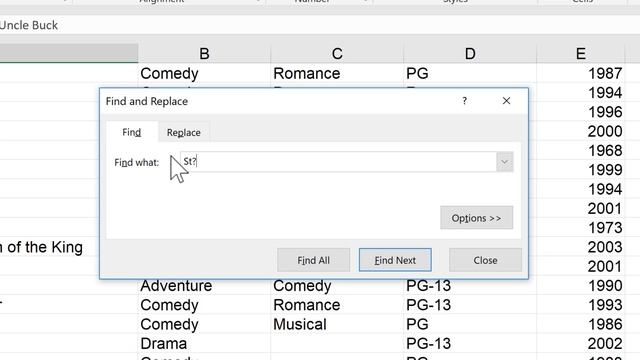Click the Find All button
This screenshot has height=360, width=640.
point(313,260)
